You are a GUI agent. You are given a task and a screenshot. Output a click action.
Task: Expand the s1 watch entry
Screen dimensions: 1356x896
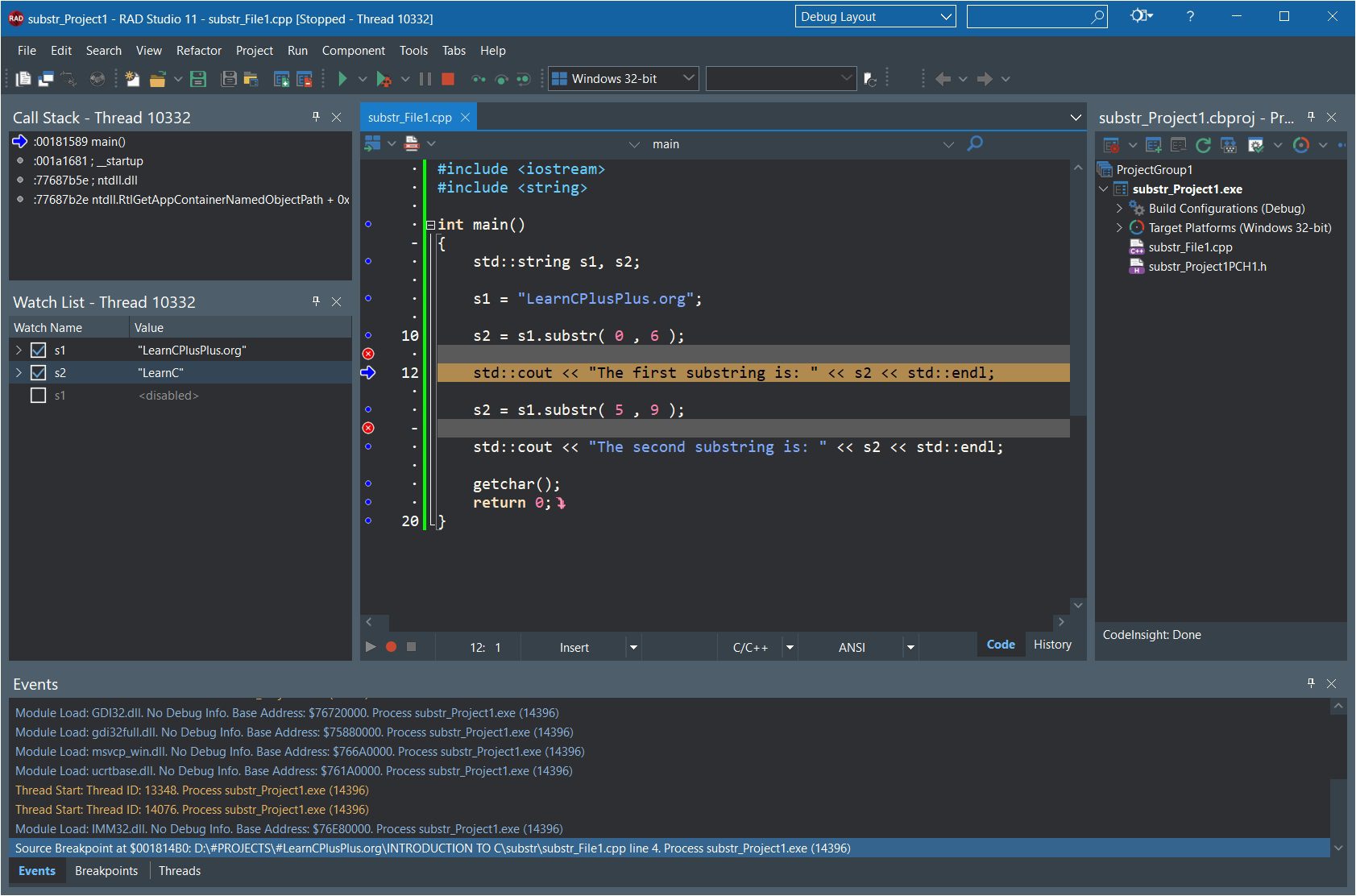coord(18,350)
